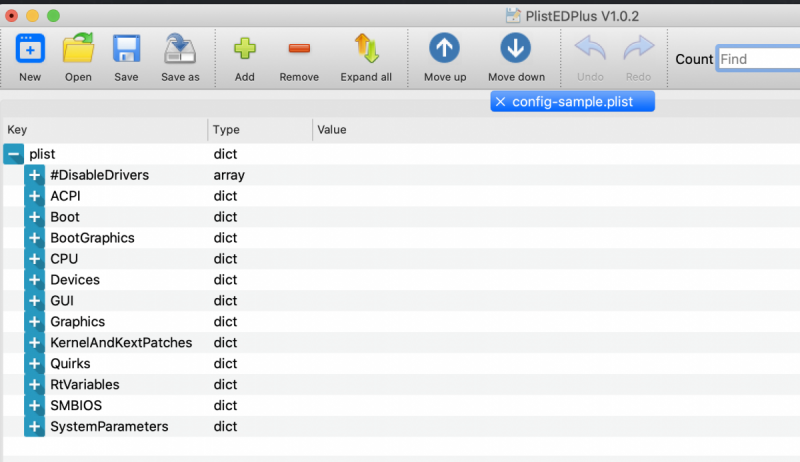Screen dimensions: 800x462
Task: Select the RtVariables key
Action: point(85,384)
